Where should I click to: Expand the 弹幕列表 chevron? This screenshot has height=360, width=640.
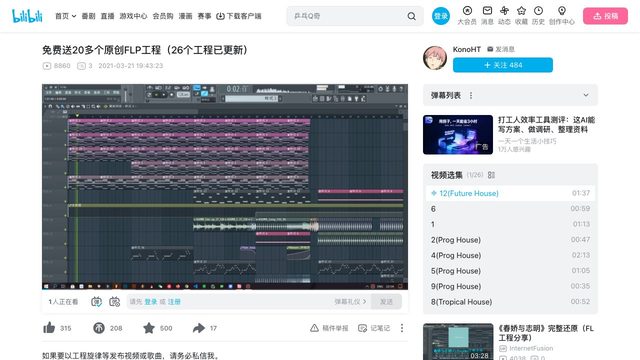pyautogui.click(x=586, y=95)
